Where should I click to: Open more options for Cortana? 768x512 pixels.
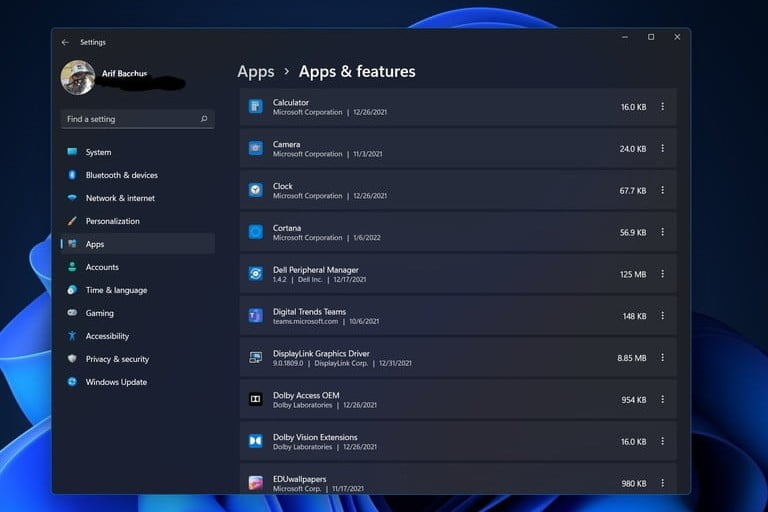(x=663, y=232)
